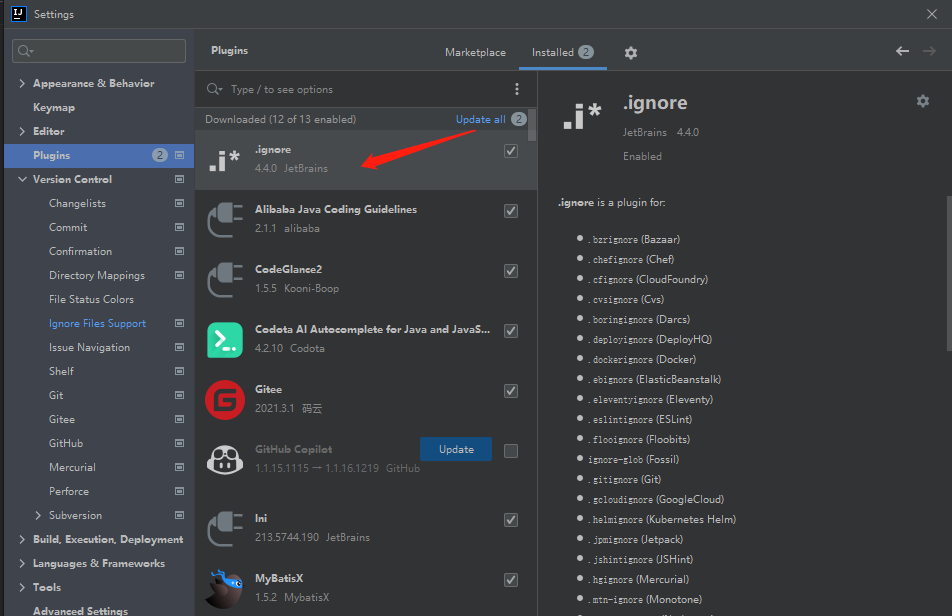Click the Alibaba Java Coding Guidelines plug icon
The image size is (952, 616).
(x=225, y=219)
